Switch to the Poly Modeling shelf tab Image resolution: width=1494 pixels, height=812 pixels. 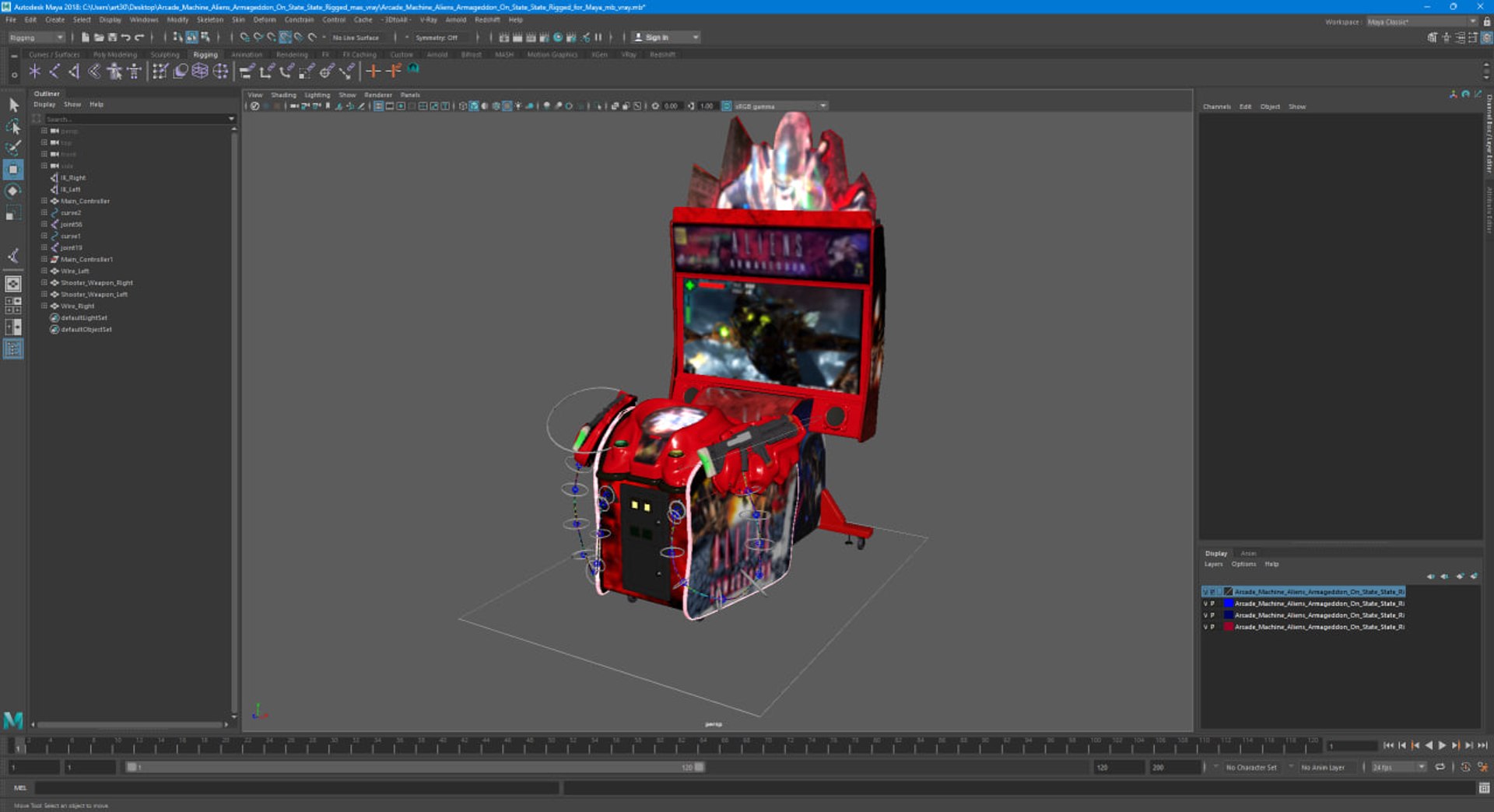[115, 54]
